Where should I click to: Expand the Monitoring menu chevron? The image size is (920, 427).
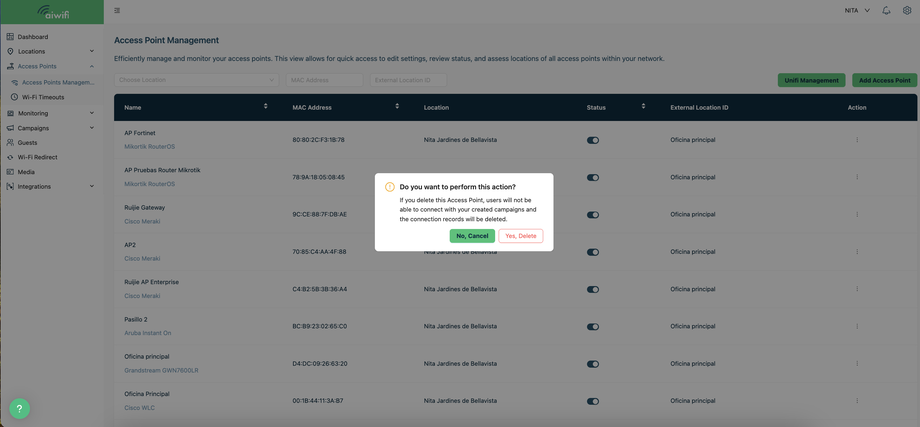[92, 113]
